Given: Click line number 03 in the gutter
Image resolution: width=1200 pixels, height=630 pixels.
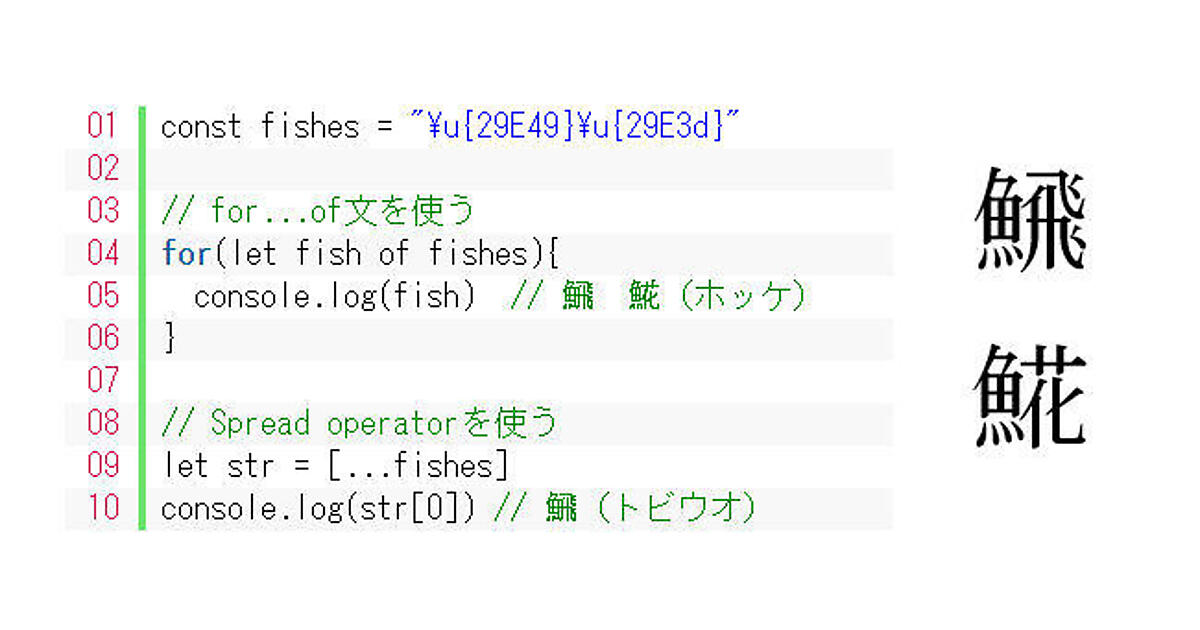Looking at the screenshot, I should 103,211.
